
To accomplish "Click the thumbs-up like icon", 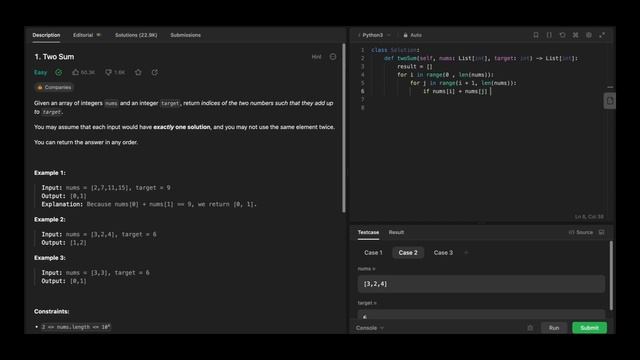I will (x=76, y=72).
